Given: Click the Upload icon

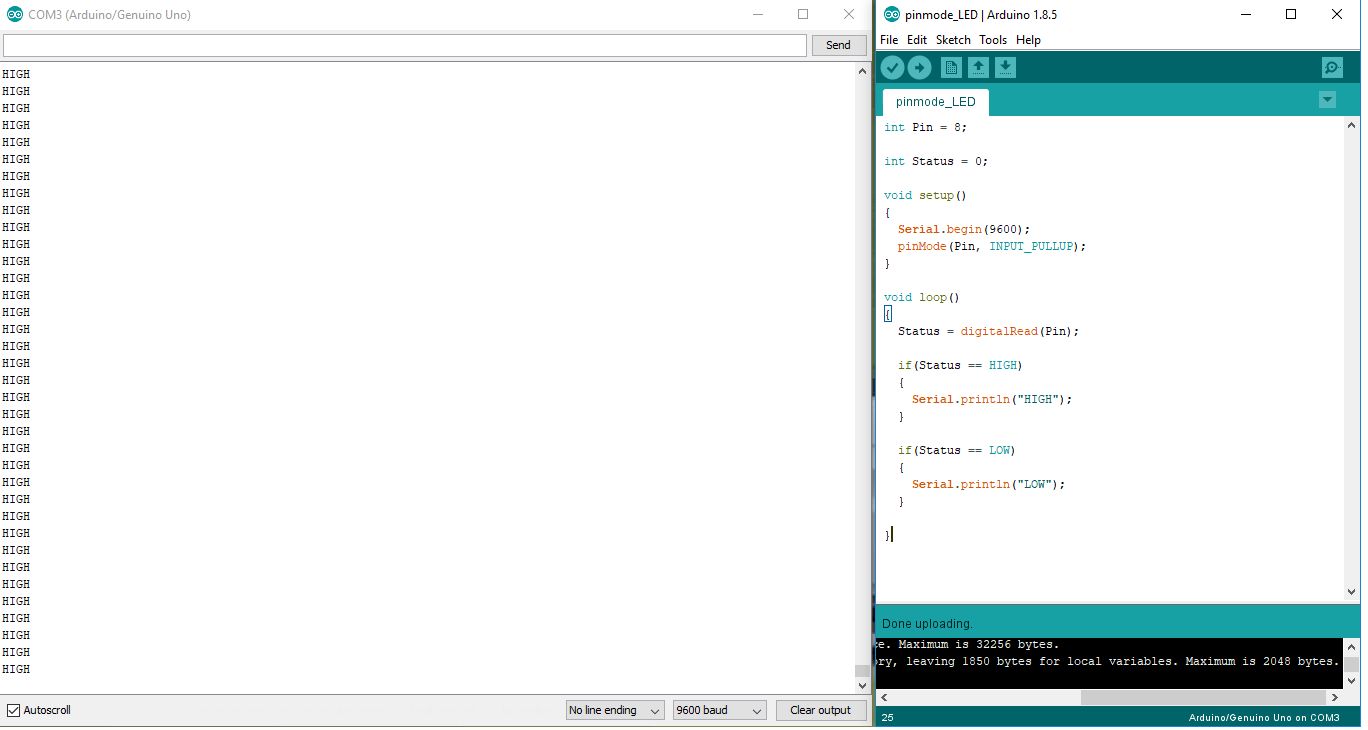Looking at the screenshot, I should coord(919,67).
